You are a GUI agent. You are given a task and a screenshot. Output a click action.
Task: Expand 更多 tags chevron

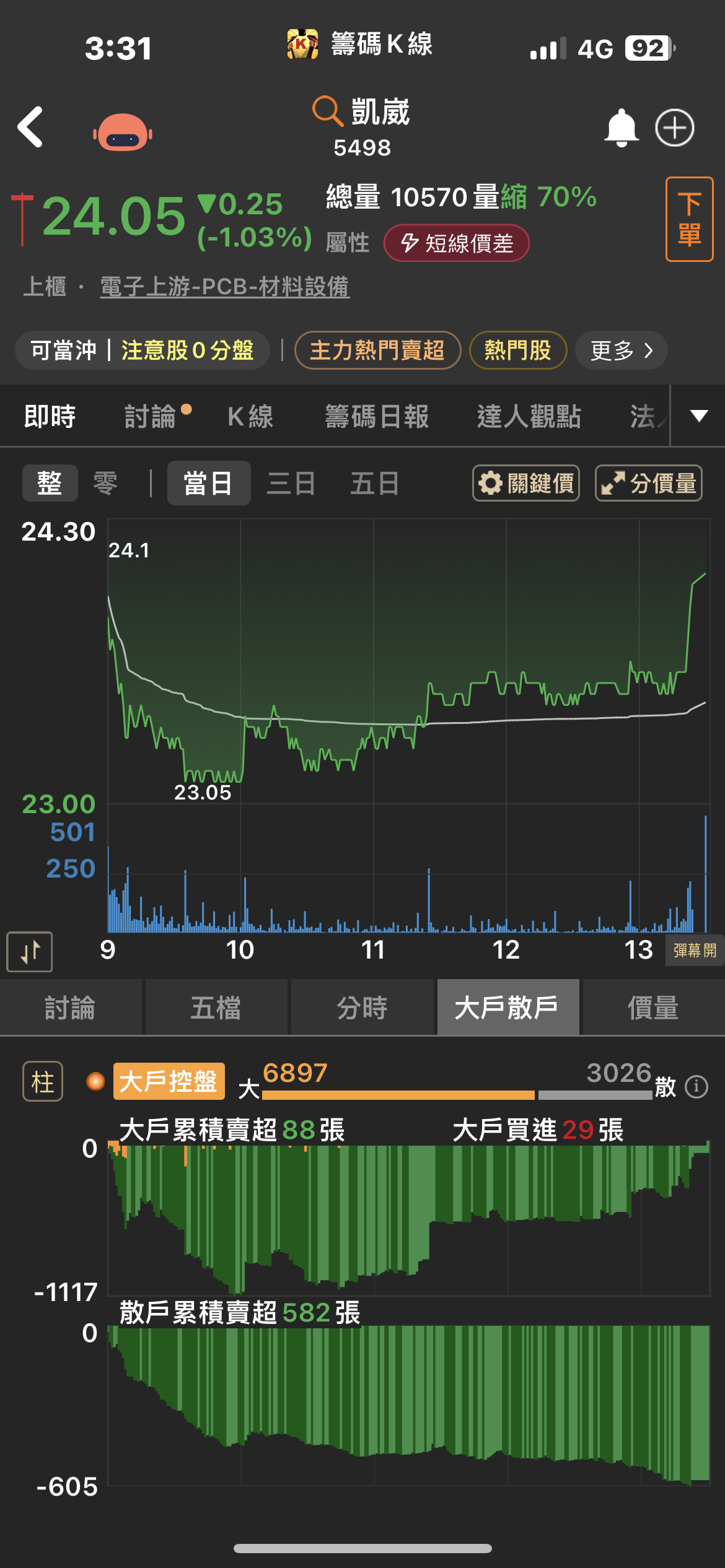click(621, 351)
